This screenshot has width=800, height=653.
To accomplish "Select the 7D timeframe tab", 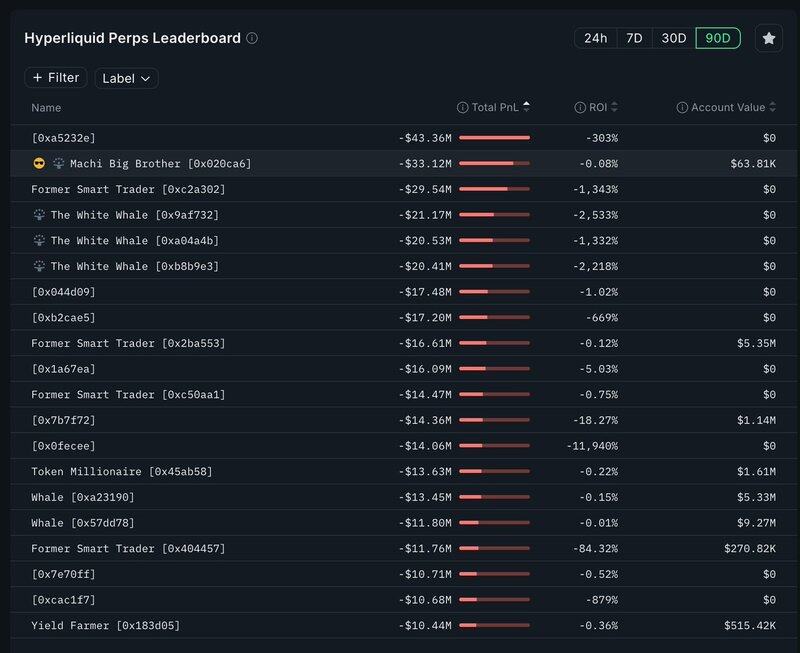I will pyautogui.click(x=634, y=38).
